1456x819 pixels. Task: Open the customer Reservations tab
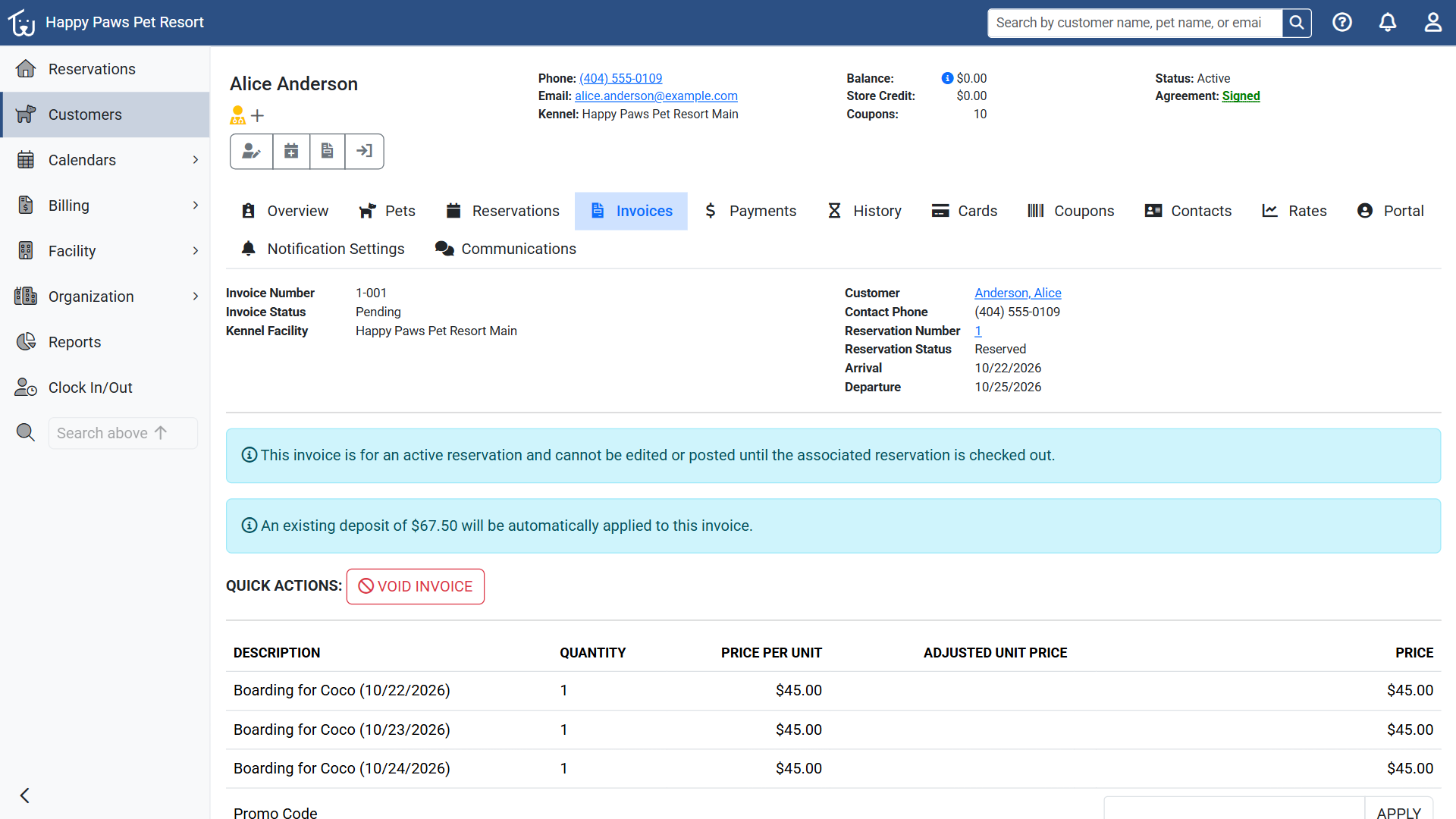point(503,211)
